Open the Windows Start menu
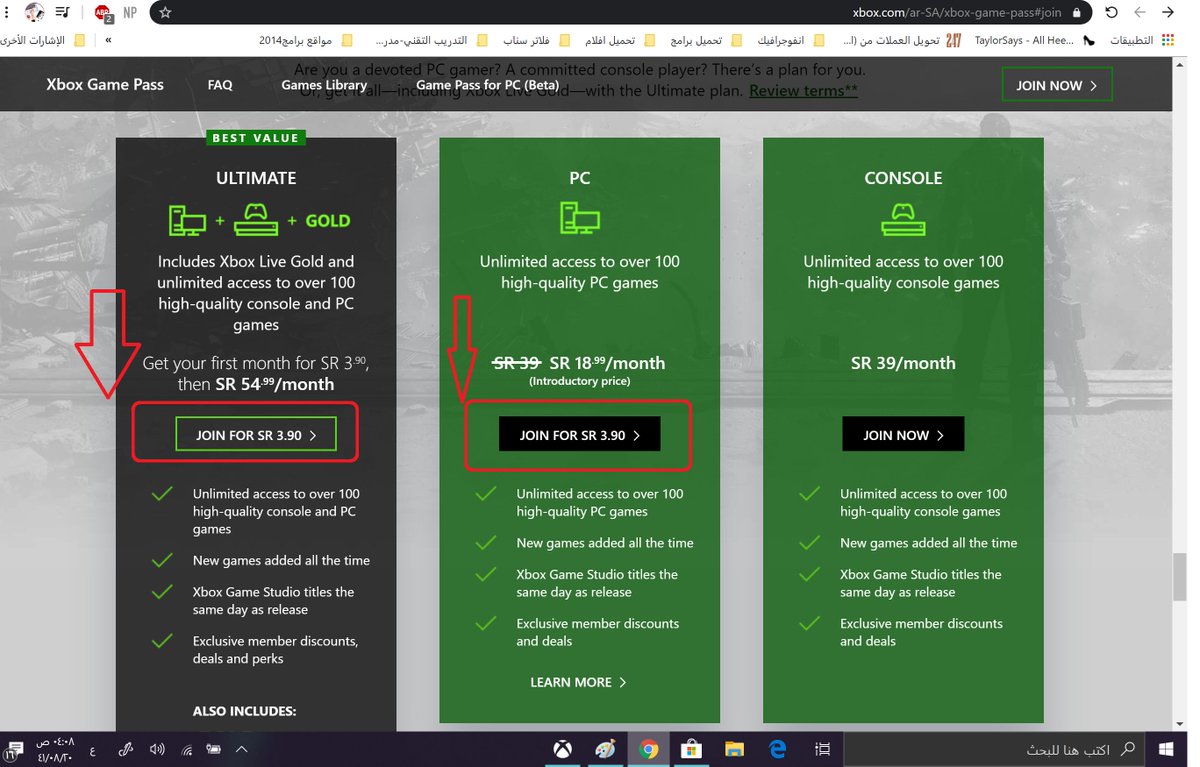Screen dimensions: 1200x767 tap(1166, 749)
